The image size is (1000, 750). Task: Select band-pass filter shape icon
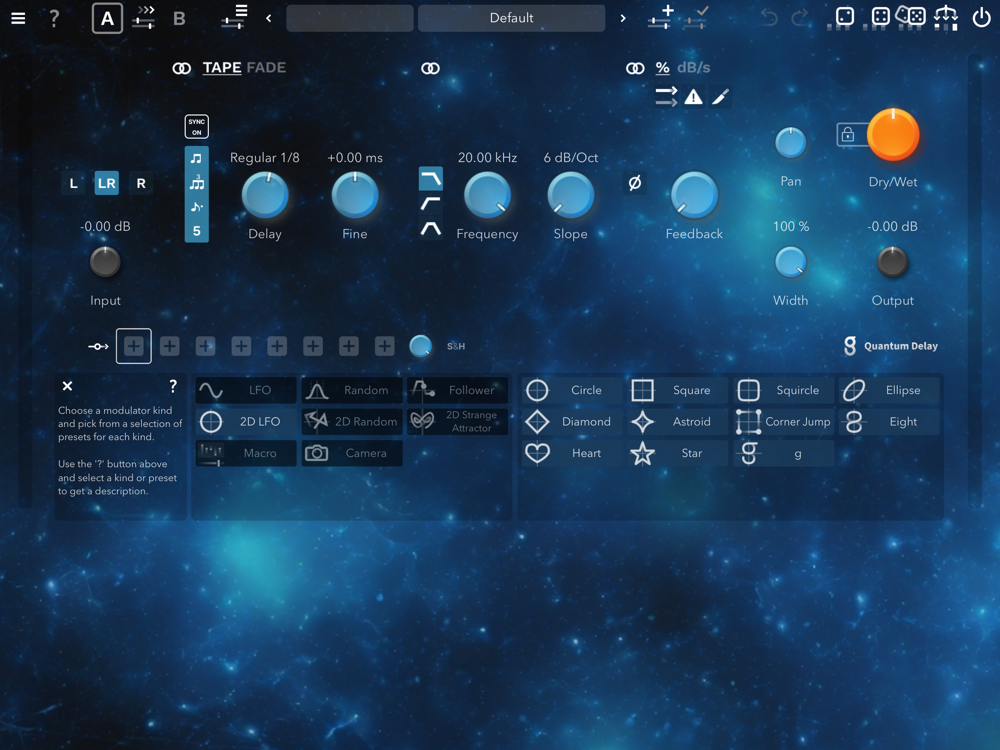430,228
